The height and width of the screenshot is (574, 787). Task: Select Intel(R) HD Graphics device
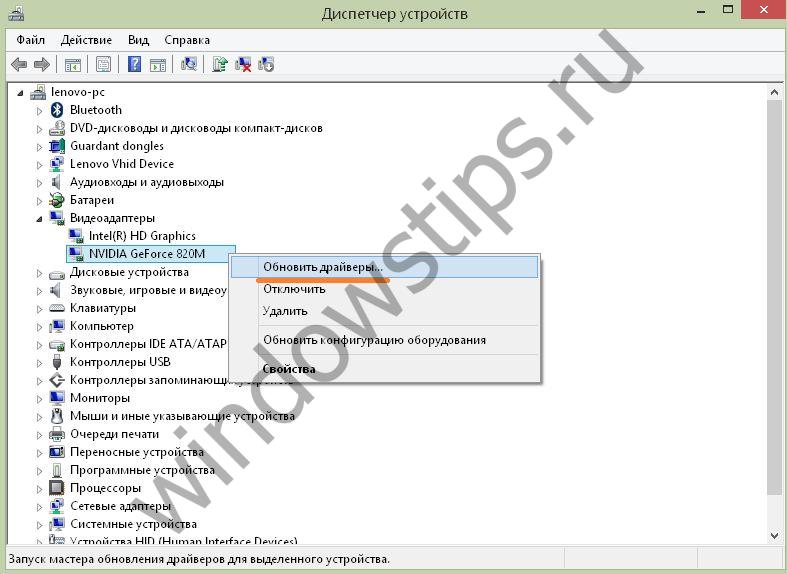tap(142, 236)
